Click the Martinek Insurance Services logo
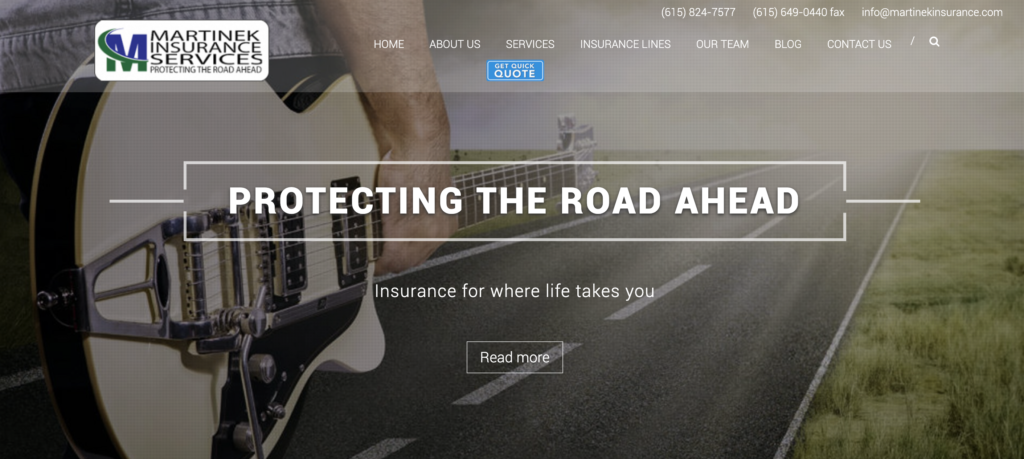The width and height of the screenshot is (1024, 459). click(182, 50)
